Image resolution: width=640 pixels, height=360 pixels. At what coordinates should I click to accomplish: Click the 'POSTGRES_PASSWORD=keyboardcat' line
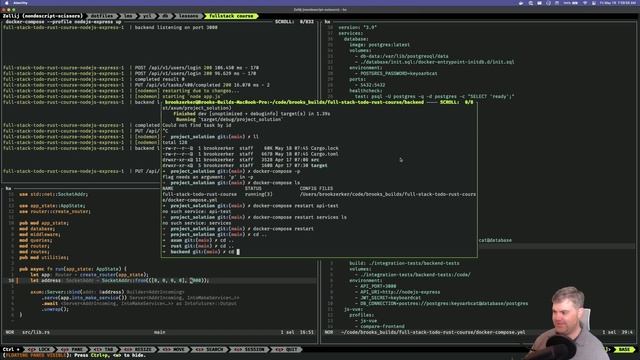click(x=396, y=73)
